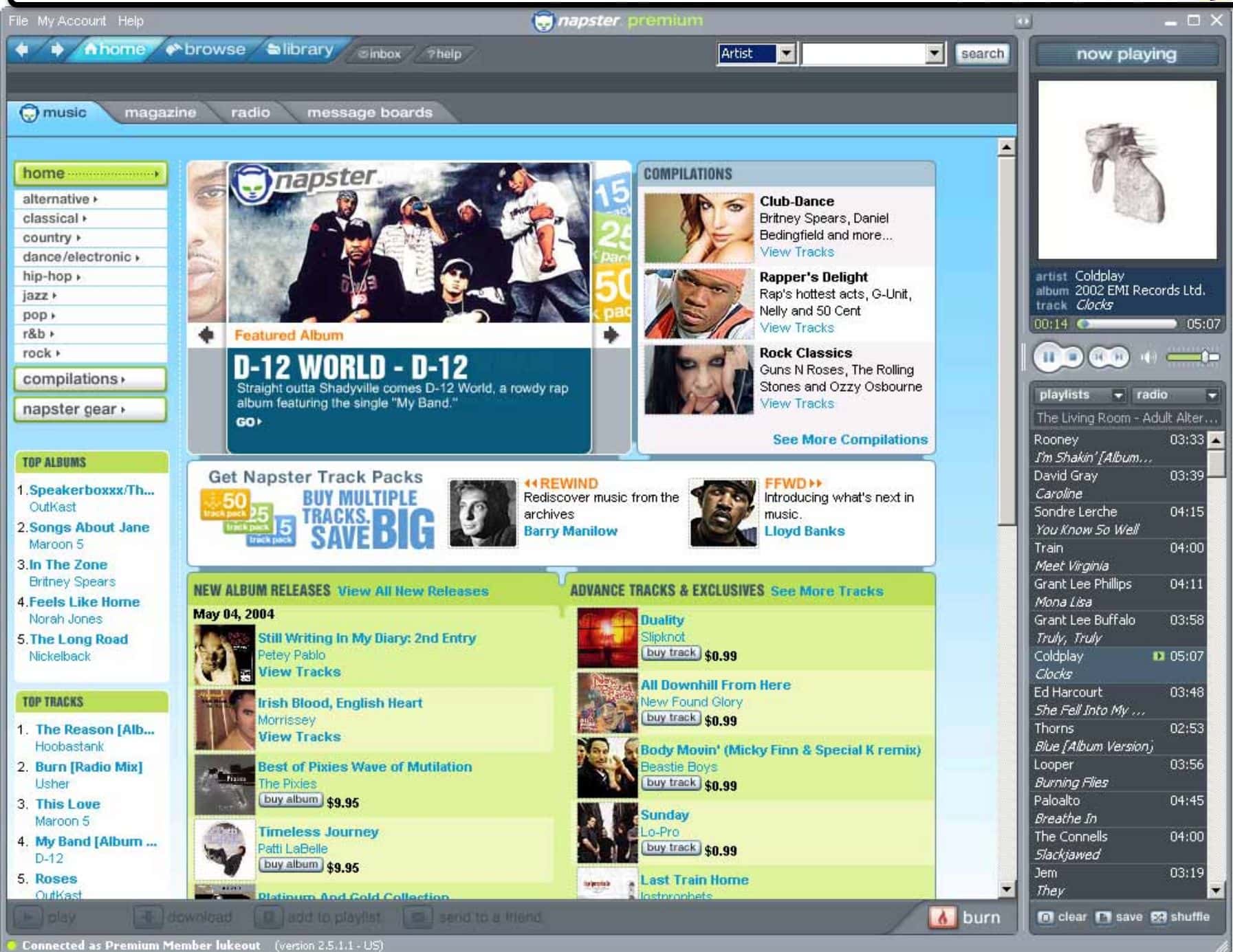Select Rooney track in playlist
The width and height of the screenshot is (1233, 952).
[x=1119, y=448]
